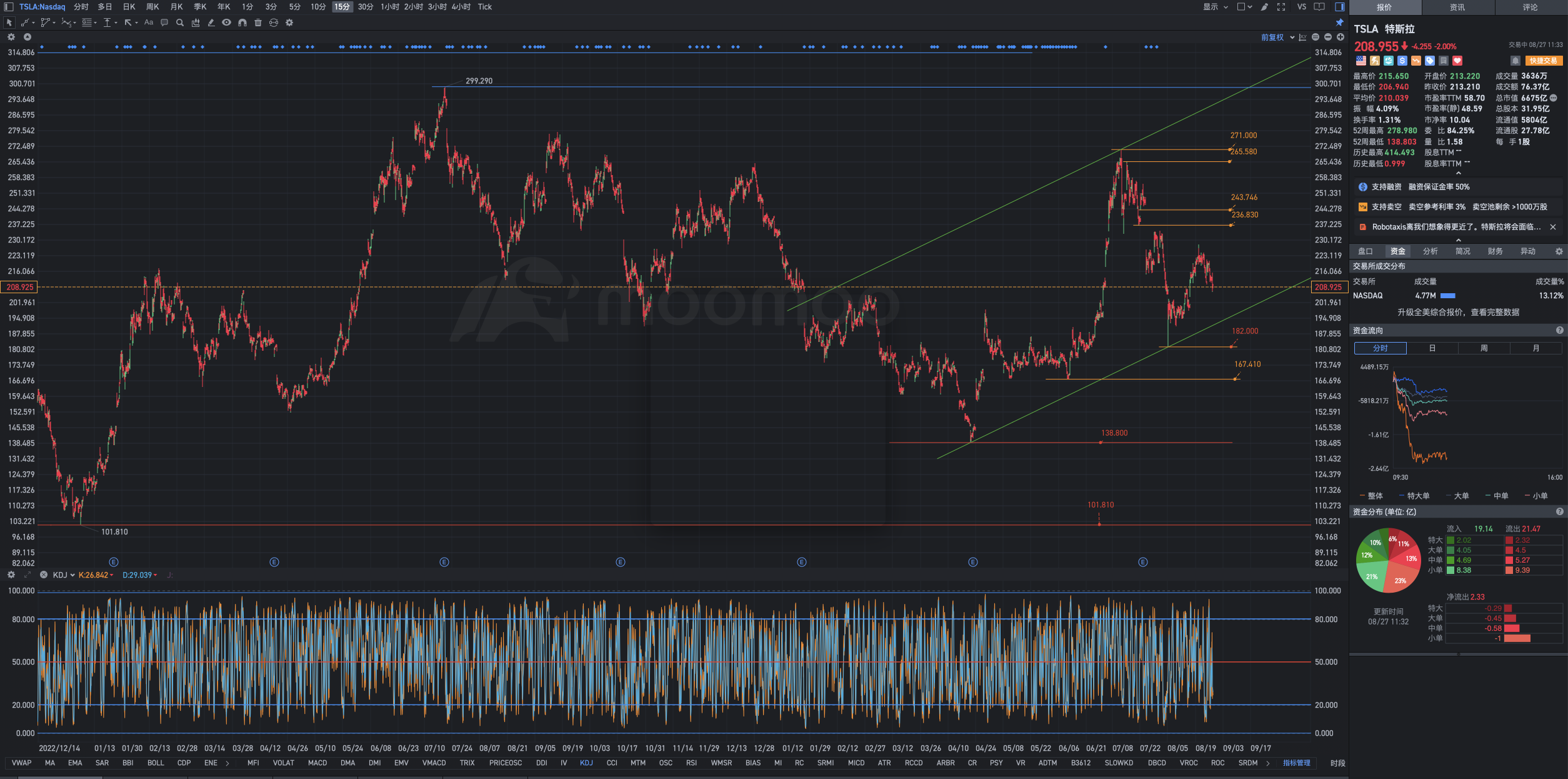This screenshot has width=1568, height=779.
Task: Dismiss the Robotaxis news banner
Action: tap(1553, 227)
